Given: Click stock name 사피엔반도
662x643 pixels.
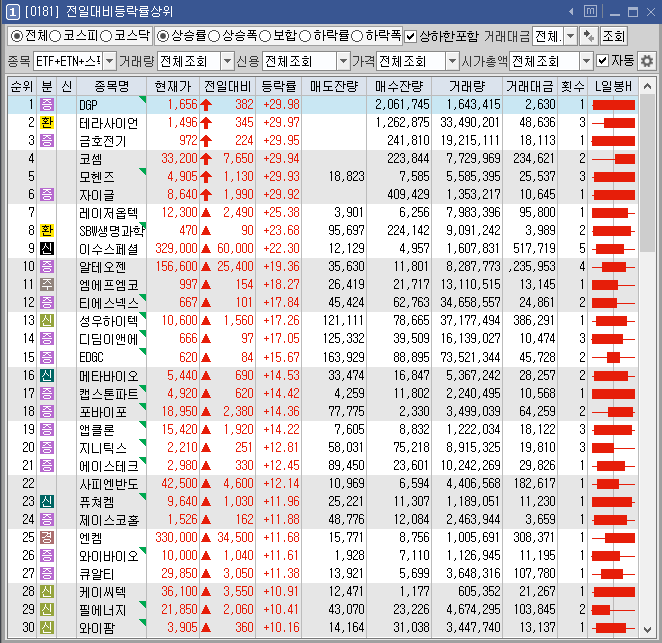Looking at the screenshot, I should pyautogui.click(x=109, y=483).
